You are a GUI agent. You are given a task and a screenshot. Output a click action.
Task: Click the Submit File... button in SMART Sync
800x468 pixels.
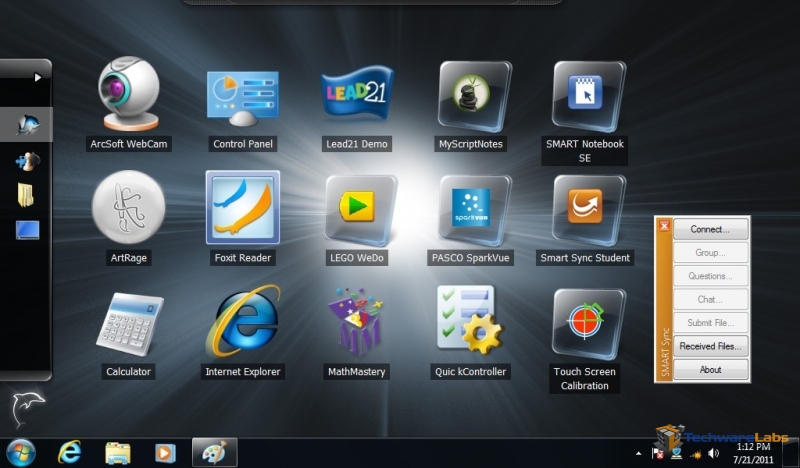click(x=711, y=323)
